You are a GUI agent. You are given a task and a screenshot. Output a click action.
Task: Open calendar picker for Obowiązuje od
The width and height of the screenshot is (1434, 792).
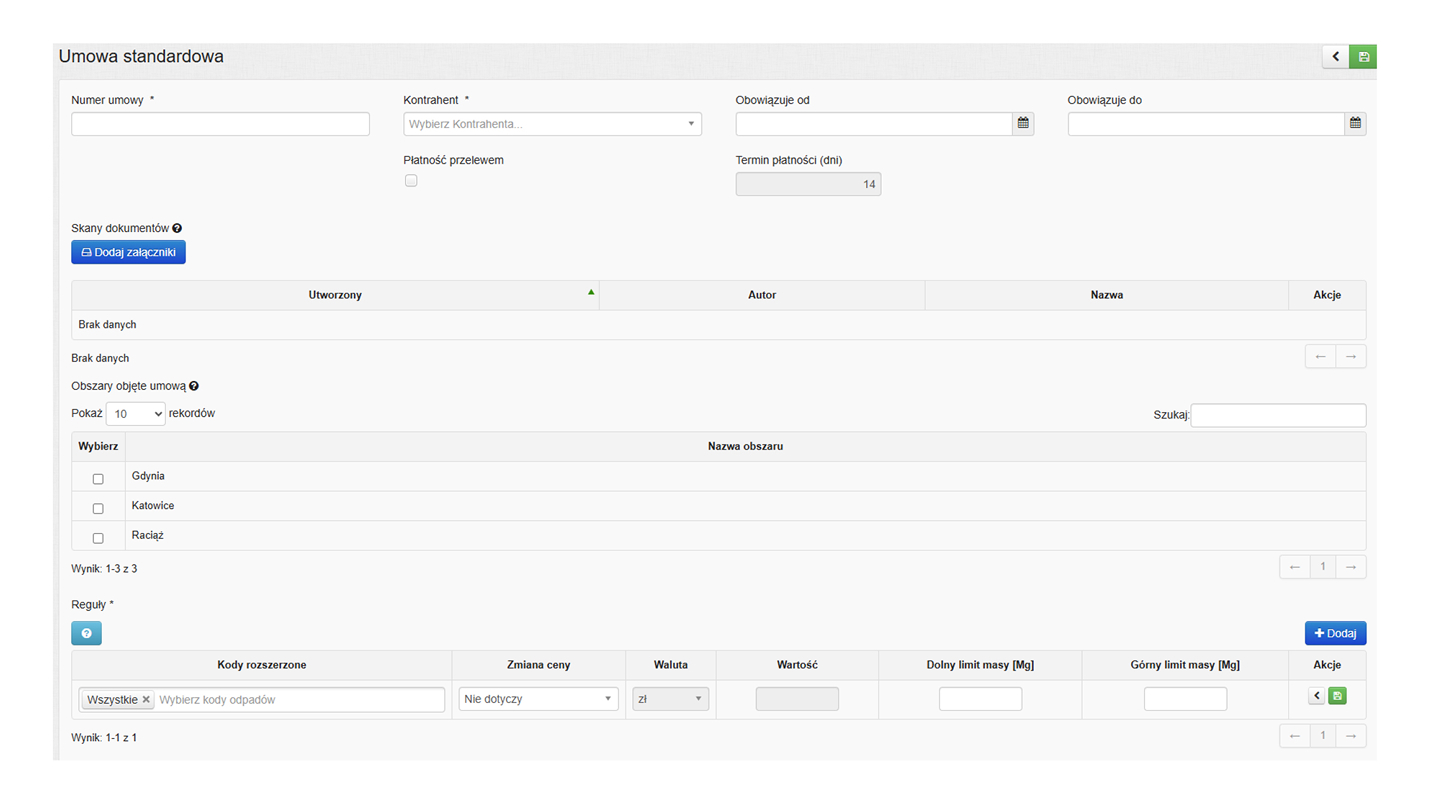pos(1022,124)
